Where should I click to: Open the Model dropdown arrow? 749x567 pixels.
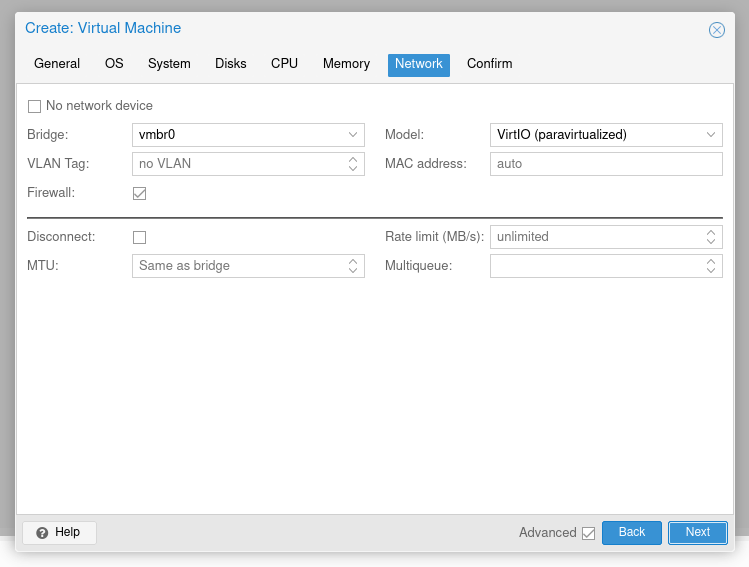tap(711, 135)
